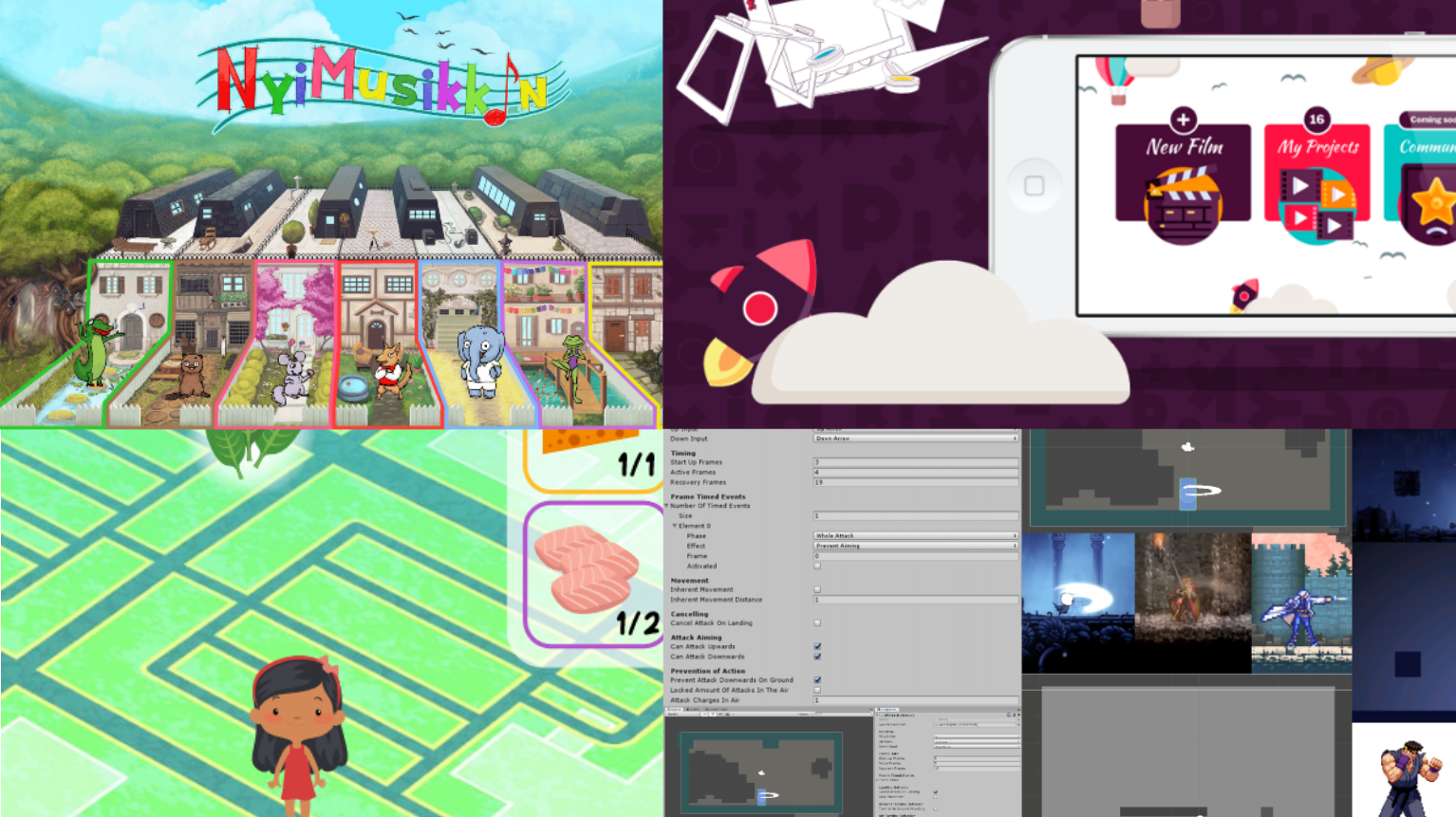Screen dimensions: 1456x817
Task: Tap the plus badge above New Film
Action: (x=1183, y=120)
